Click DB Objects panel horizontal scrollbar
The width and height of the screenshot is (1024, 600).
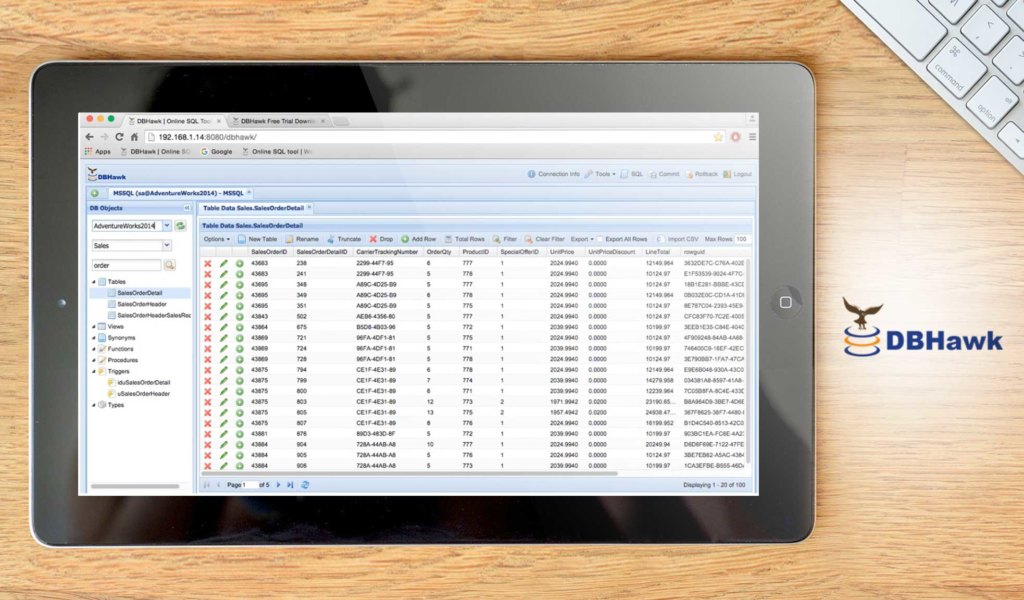[135, 486]
